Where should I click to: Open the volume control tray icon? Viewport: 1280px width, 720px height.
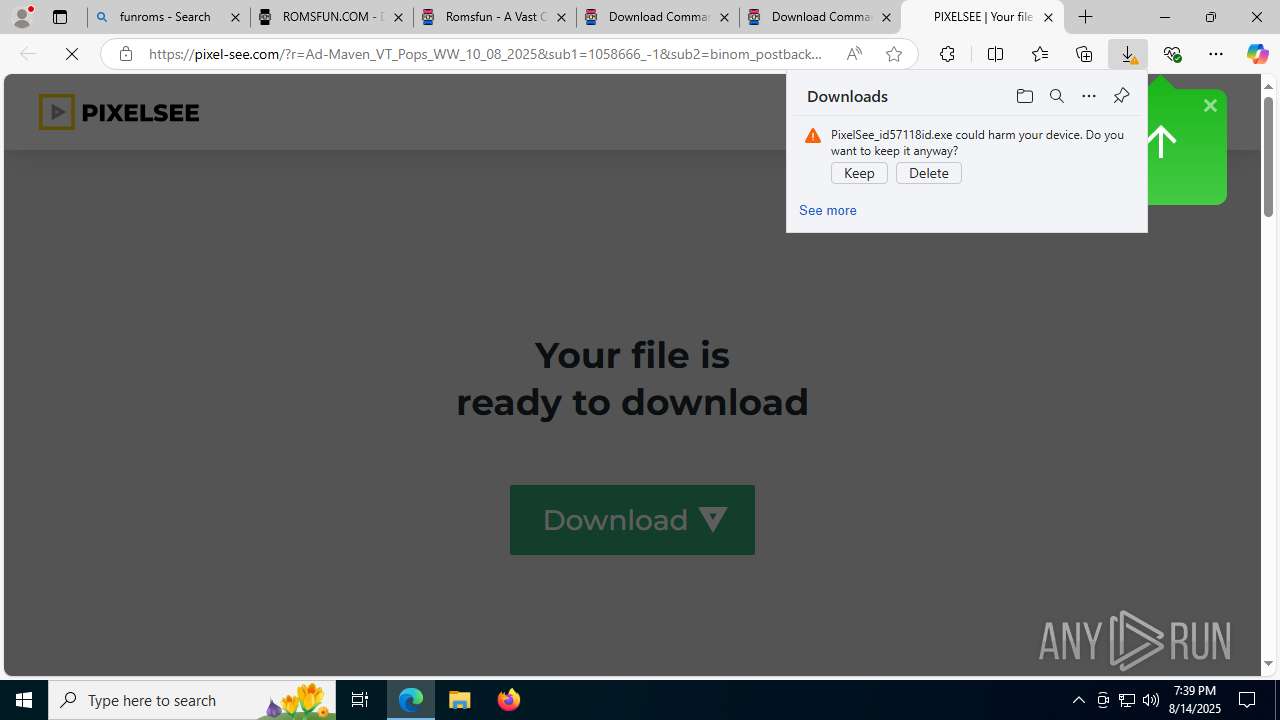pyautogui.click(x=1151, y=700)
